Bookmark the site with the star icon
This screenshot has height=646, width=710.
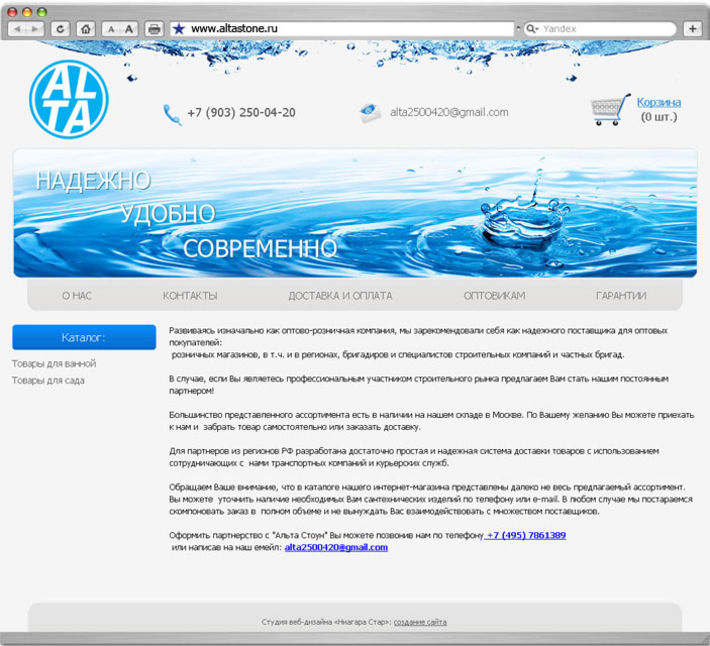click(179, 29)
